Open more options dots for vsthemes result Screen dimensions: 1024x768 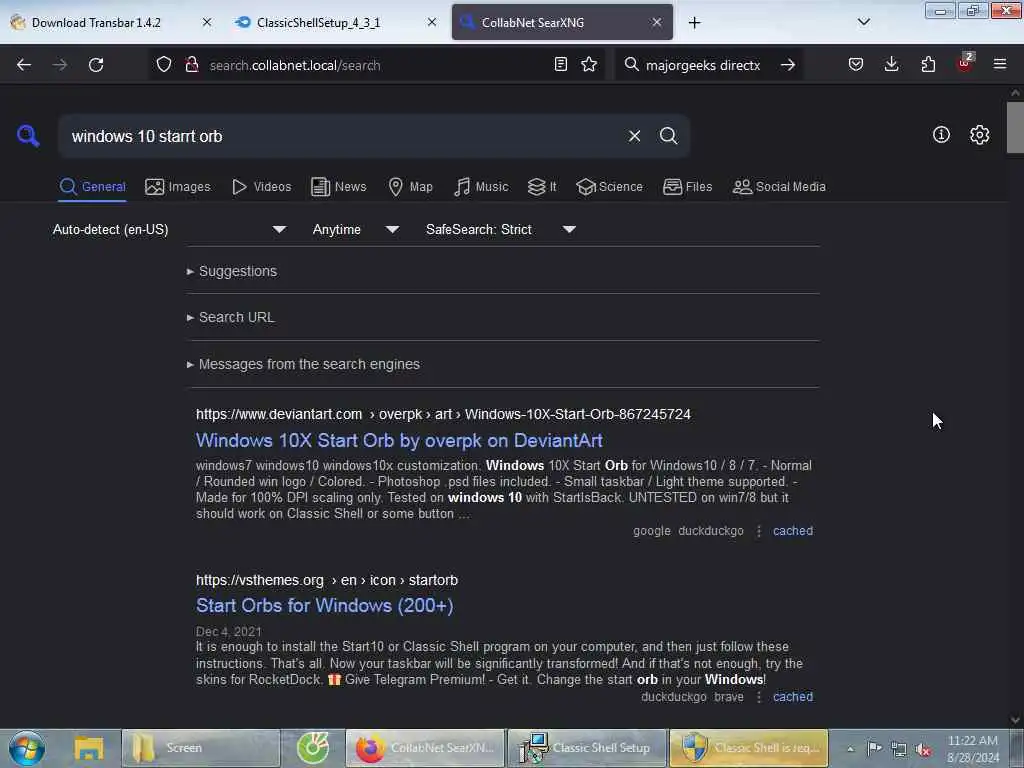click(758, 697)
